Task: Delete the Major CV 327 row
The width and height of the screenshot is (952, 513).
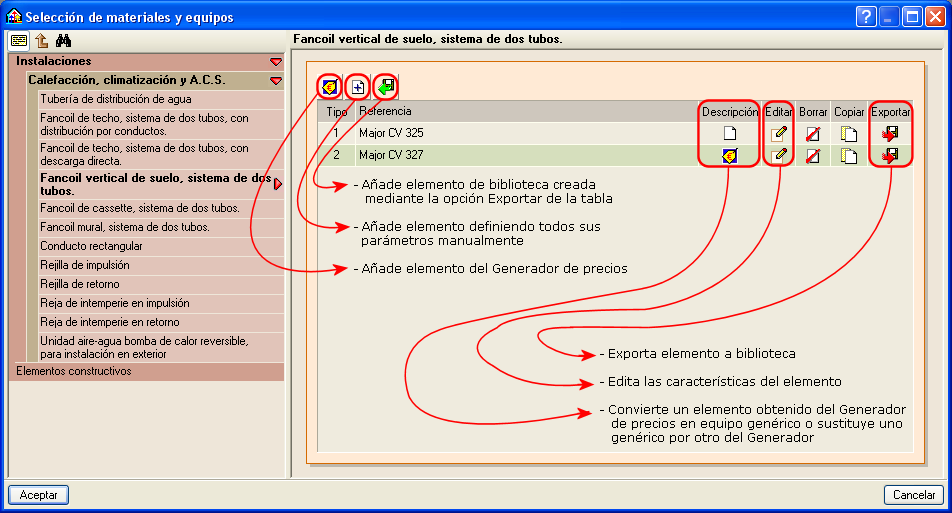Action: click(813, 156)
